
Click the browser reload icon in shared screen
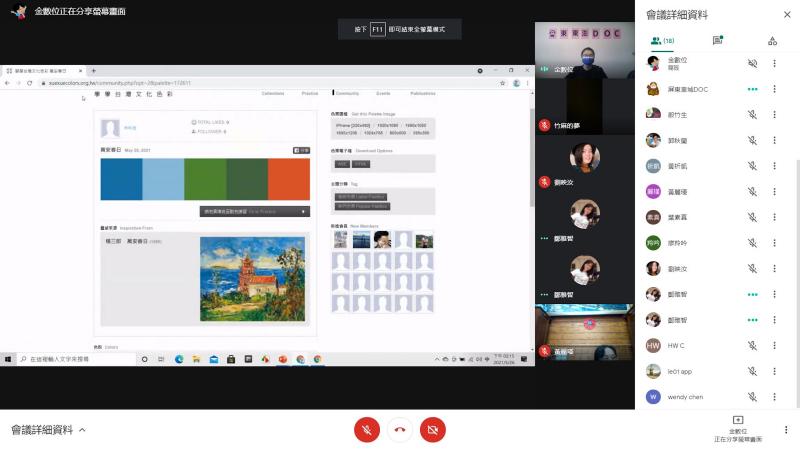[x=29, y=83]
